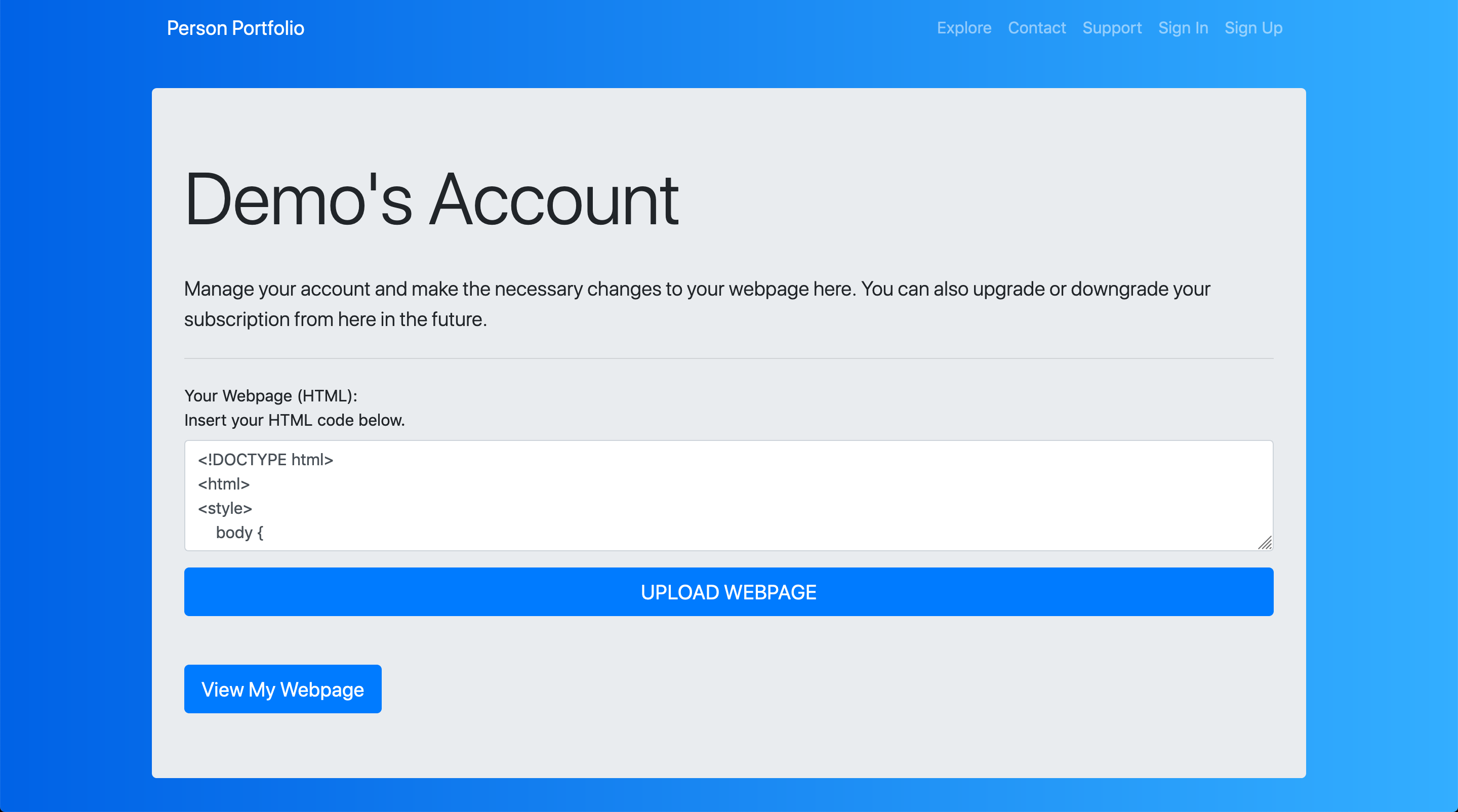
Task: Click the Demo's Account heading
Action: pyautogui.click(x=431, y=200)
